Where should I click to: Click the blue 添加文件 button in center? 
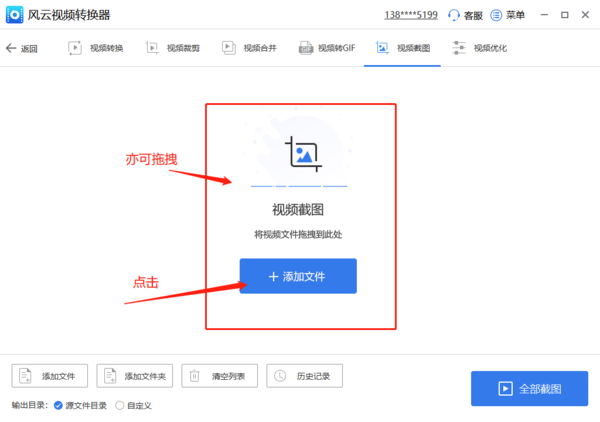(x=298, y=276)
